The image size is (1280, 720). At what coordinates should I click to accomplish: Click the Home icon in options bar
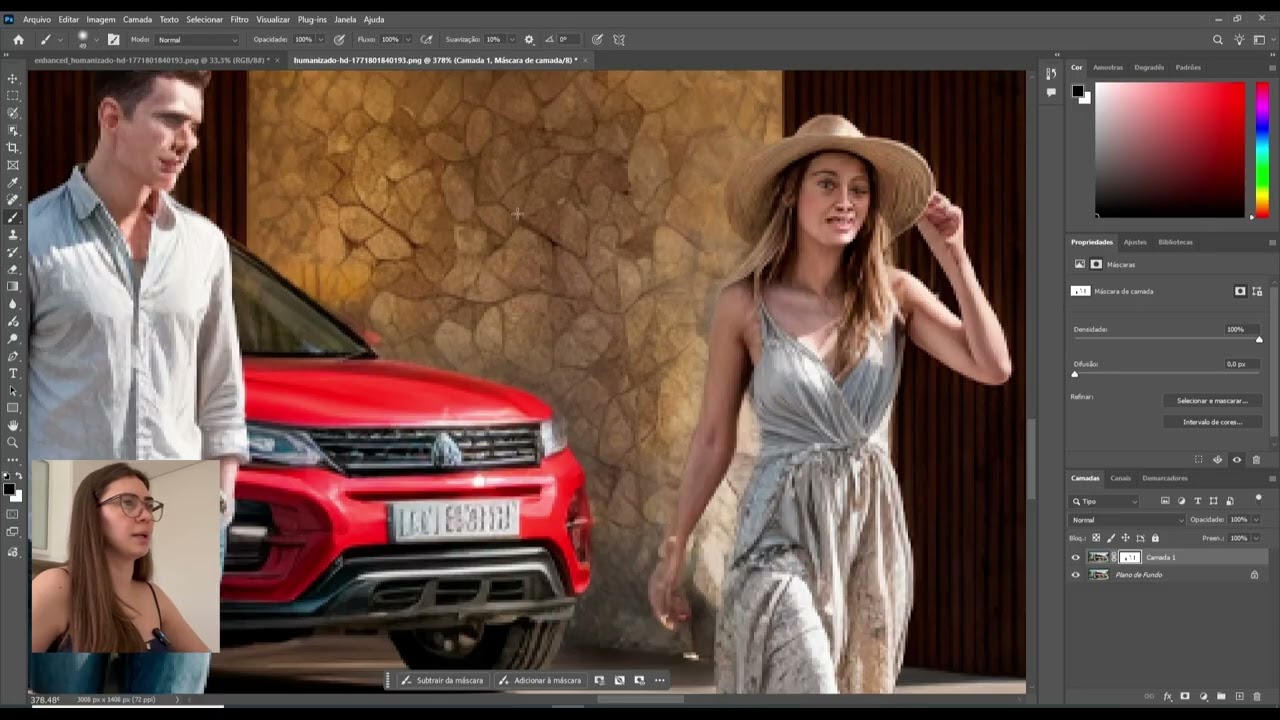[18, 40]
